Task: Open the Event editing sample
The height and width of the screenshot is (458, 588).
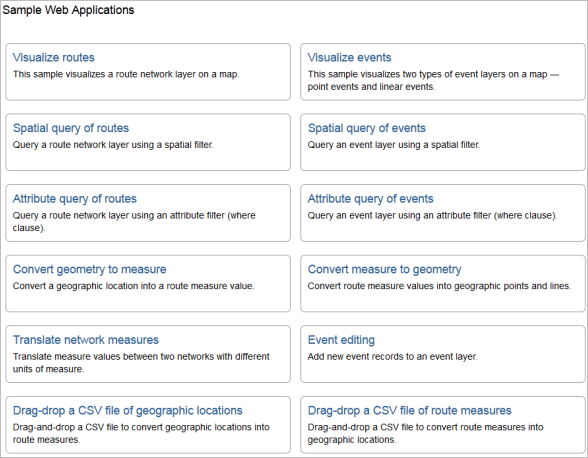Action: click(x=341, y=340)
